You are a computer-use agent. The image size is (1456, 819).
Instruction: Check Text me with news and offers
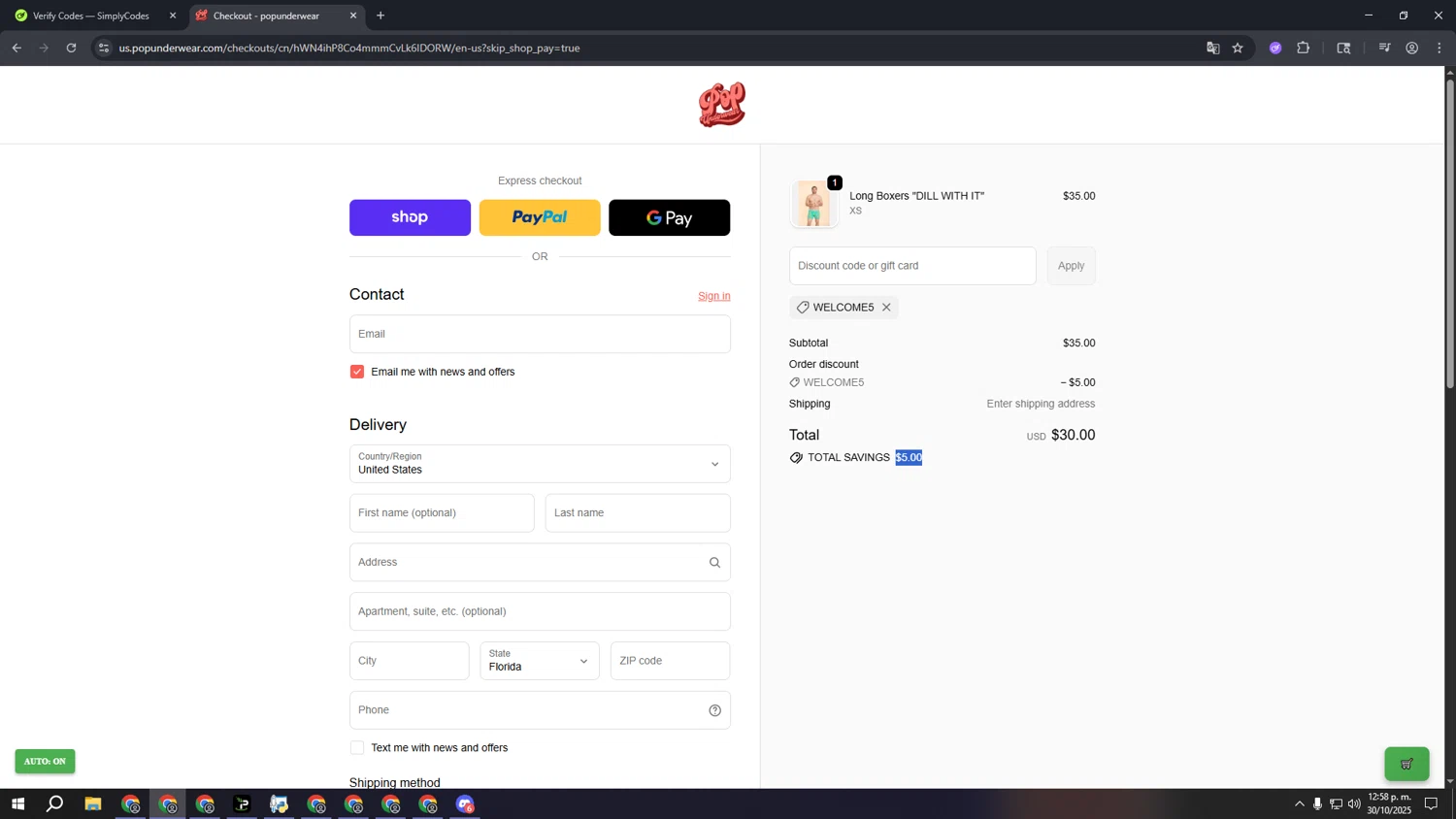coord(357,748)
